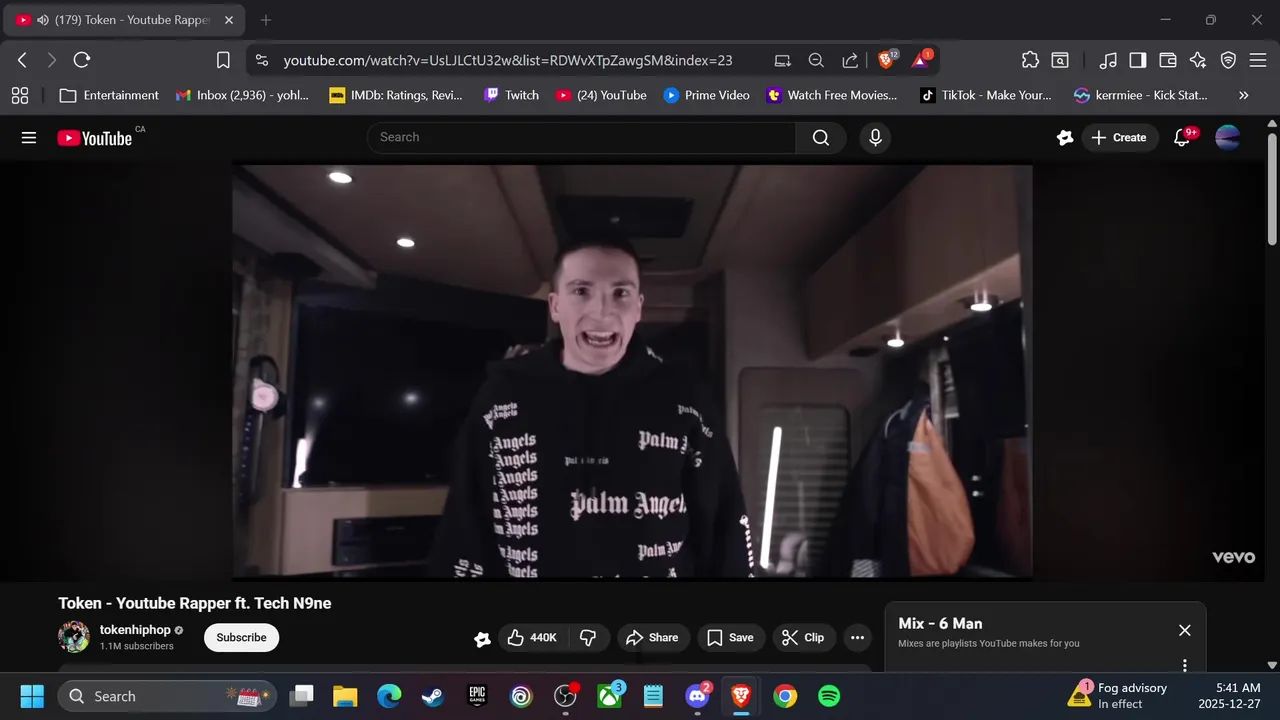Open the (24) YouTube bookmark
This screenshot has height=720, width=1280.
pyautogui.click(x=601, y=96)
